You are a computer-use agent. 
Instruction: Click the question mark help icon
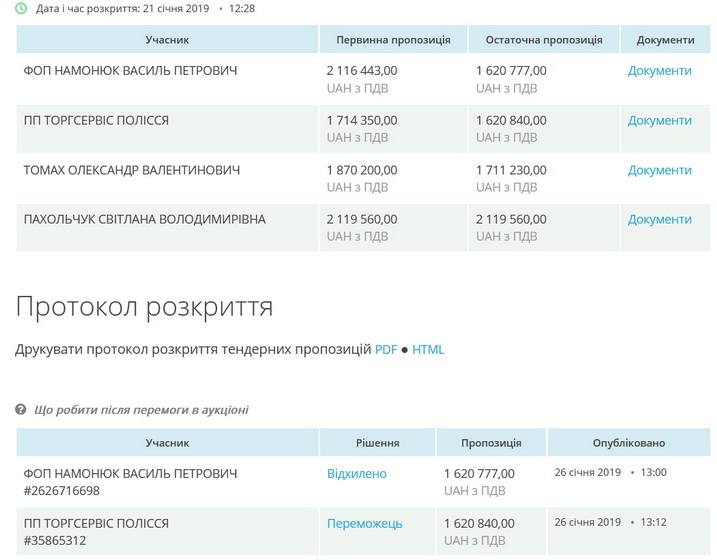tap(21, 410)
